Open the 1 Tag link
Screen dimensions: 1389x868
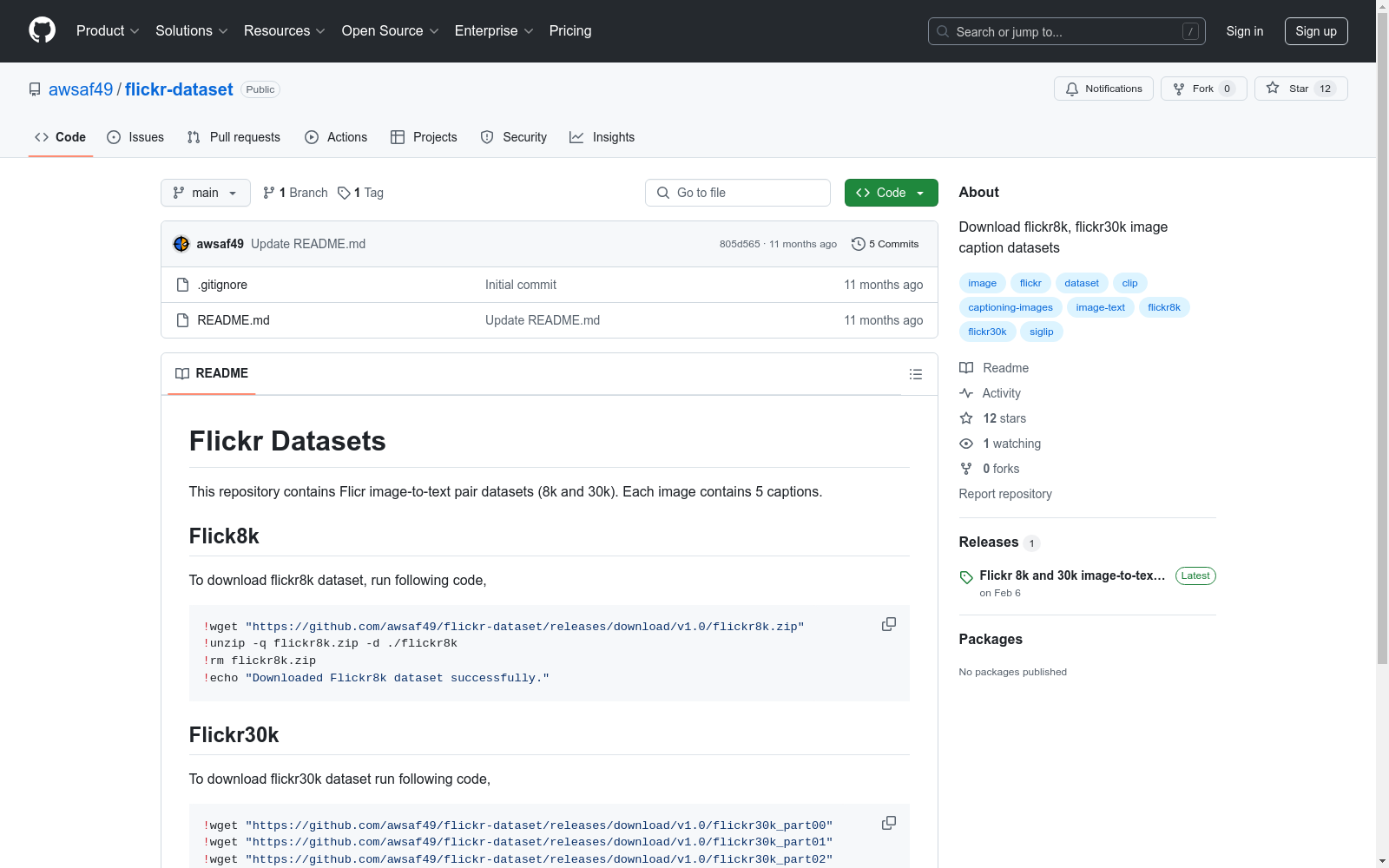pos(360,193)
